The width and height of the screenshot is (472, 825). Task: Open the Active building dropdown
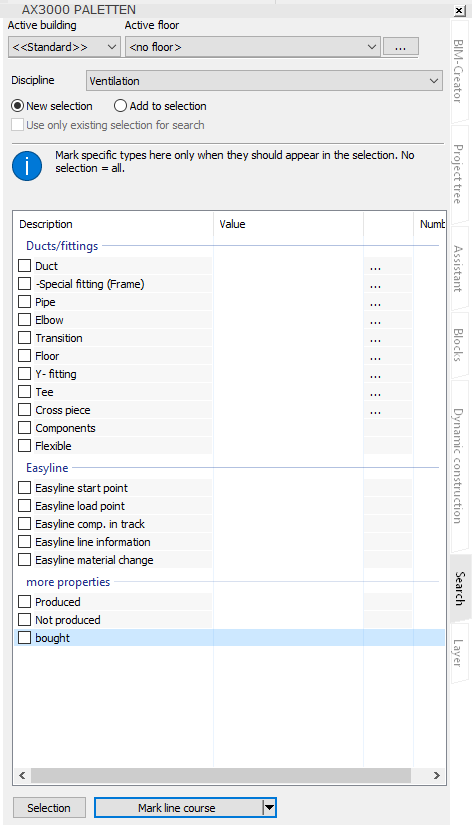pyautogui.click(x=65, y=47)
